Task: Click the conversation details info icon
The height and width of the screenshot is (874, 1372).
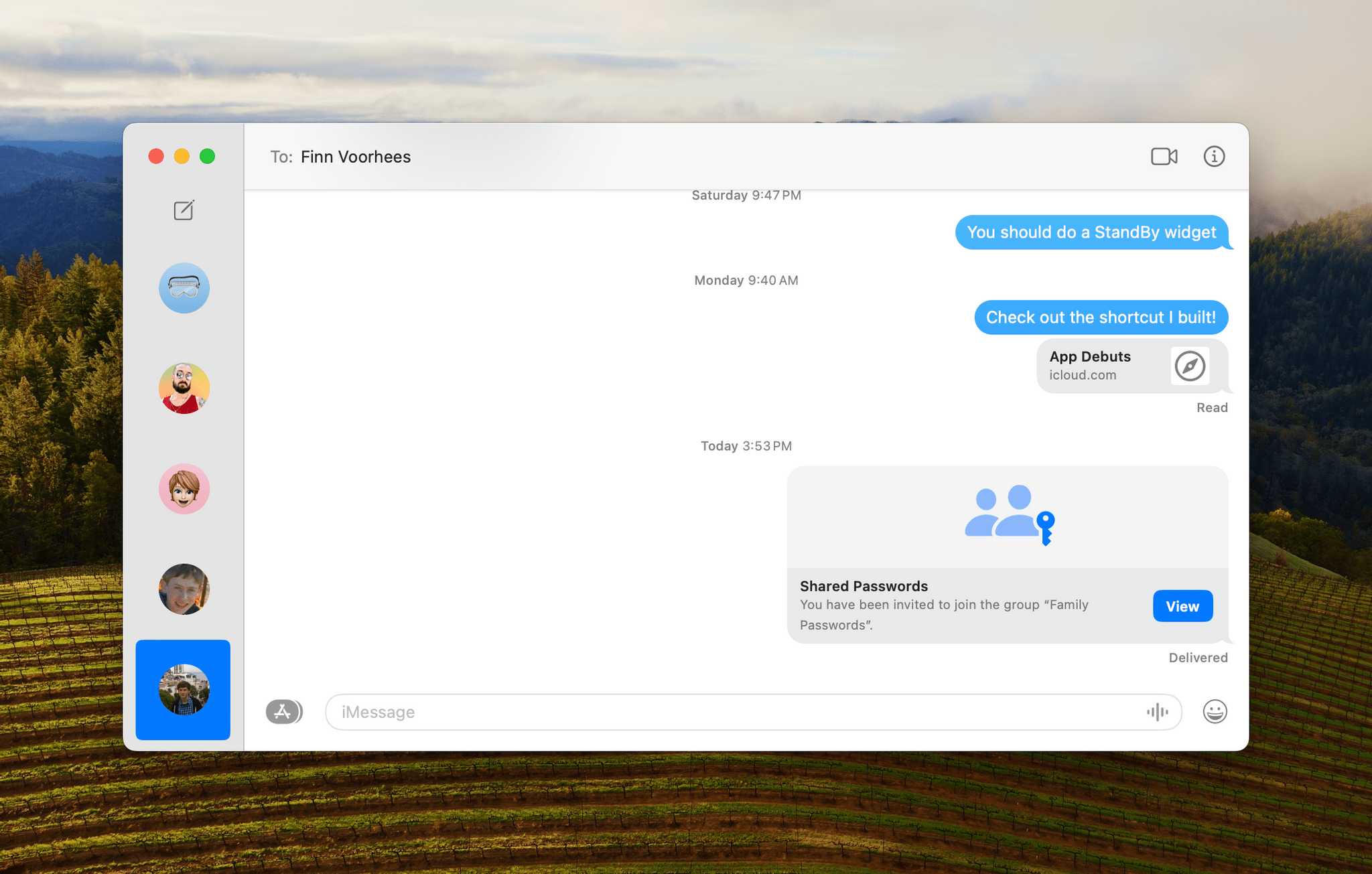Action: [x=1216, y=156]
